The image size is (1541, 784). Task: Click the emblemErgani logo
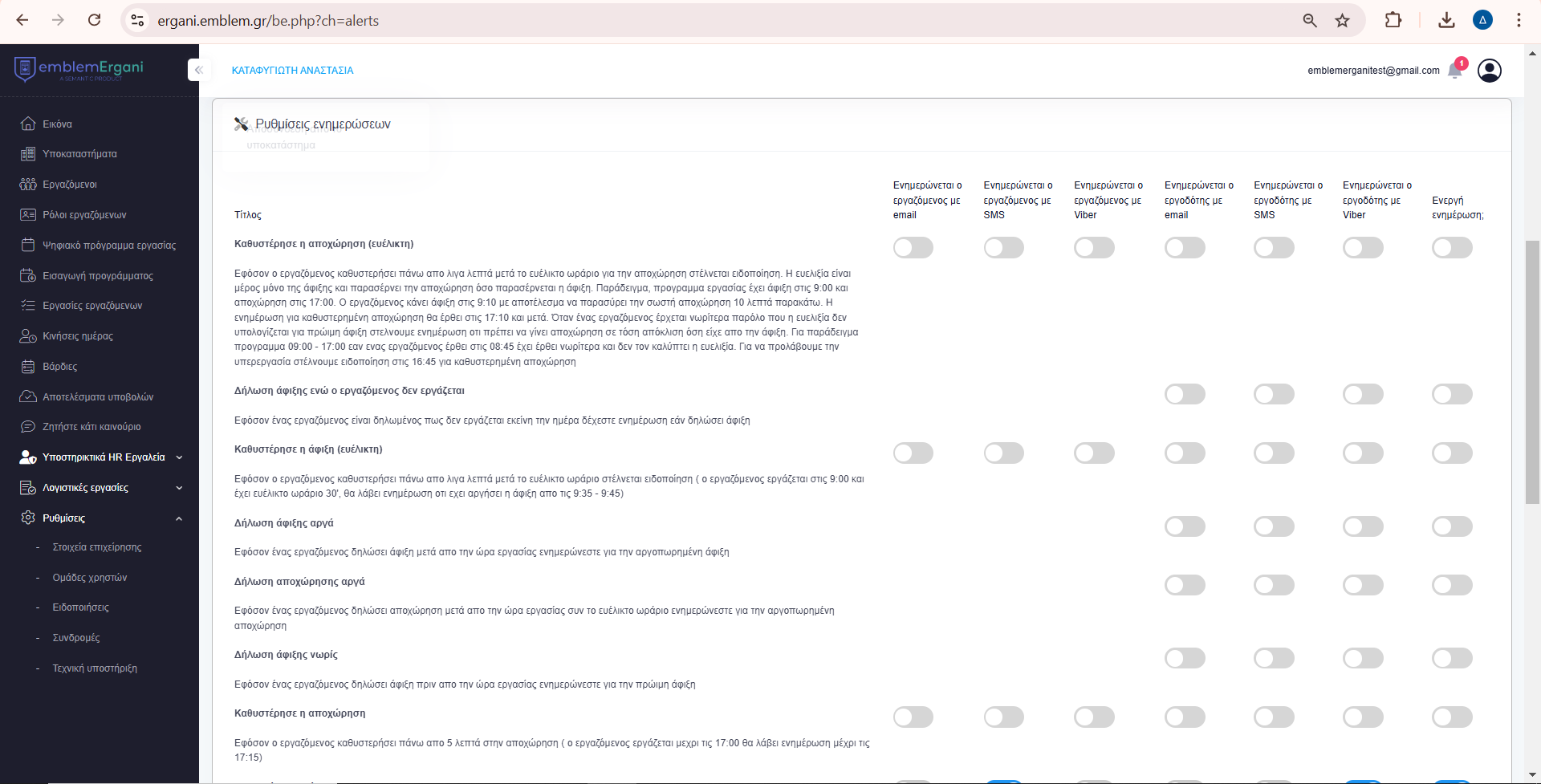(x=79, y=69)
